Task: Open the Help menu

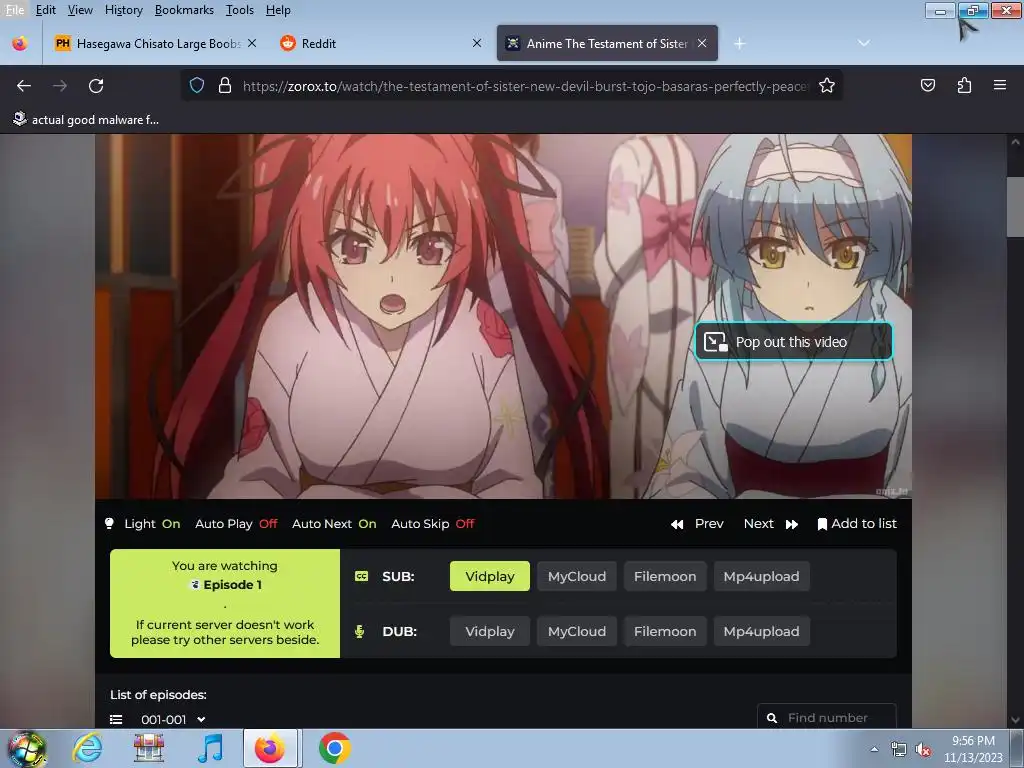Action: point(278,10)
